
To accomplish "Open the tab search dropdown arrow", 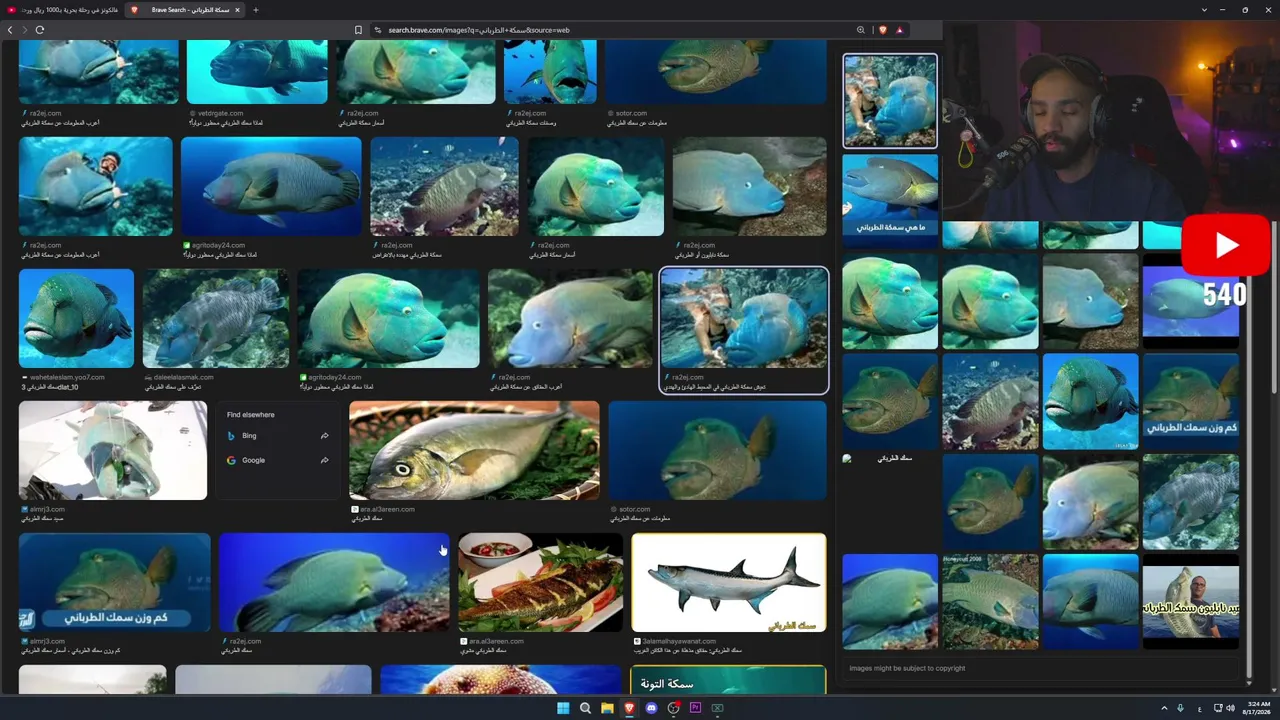I will pos(1204,10).
